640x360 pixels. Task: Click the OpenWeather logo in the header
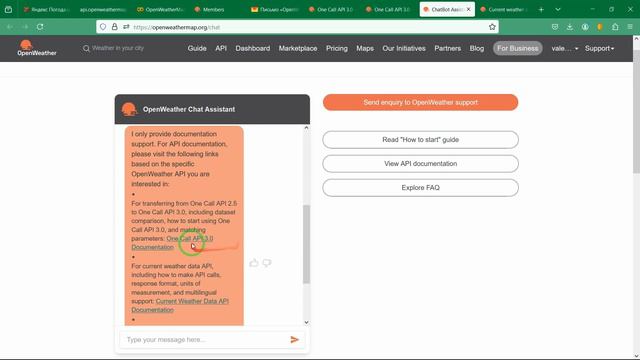(x=36, y=48)
